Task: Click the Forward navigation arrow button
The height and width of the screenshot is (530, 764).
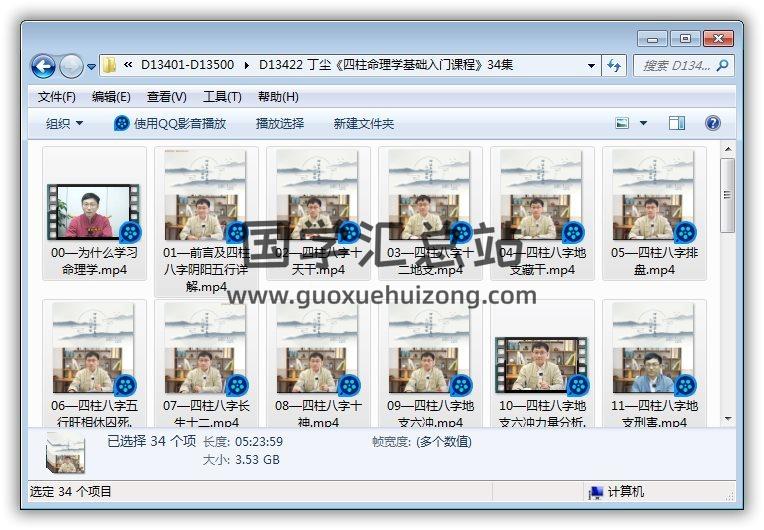Action: tap(71, 66)
